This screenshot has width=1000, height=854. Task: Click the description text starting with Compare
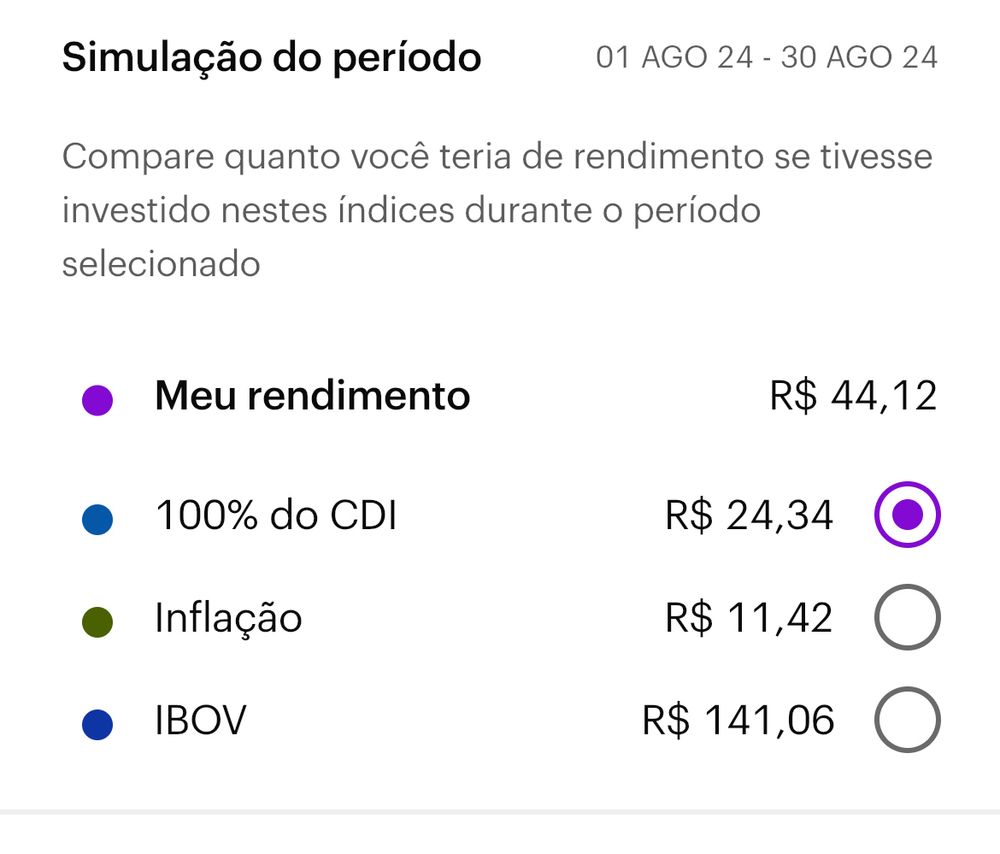pos(496,157)
